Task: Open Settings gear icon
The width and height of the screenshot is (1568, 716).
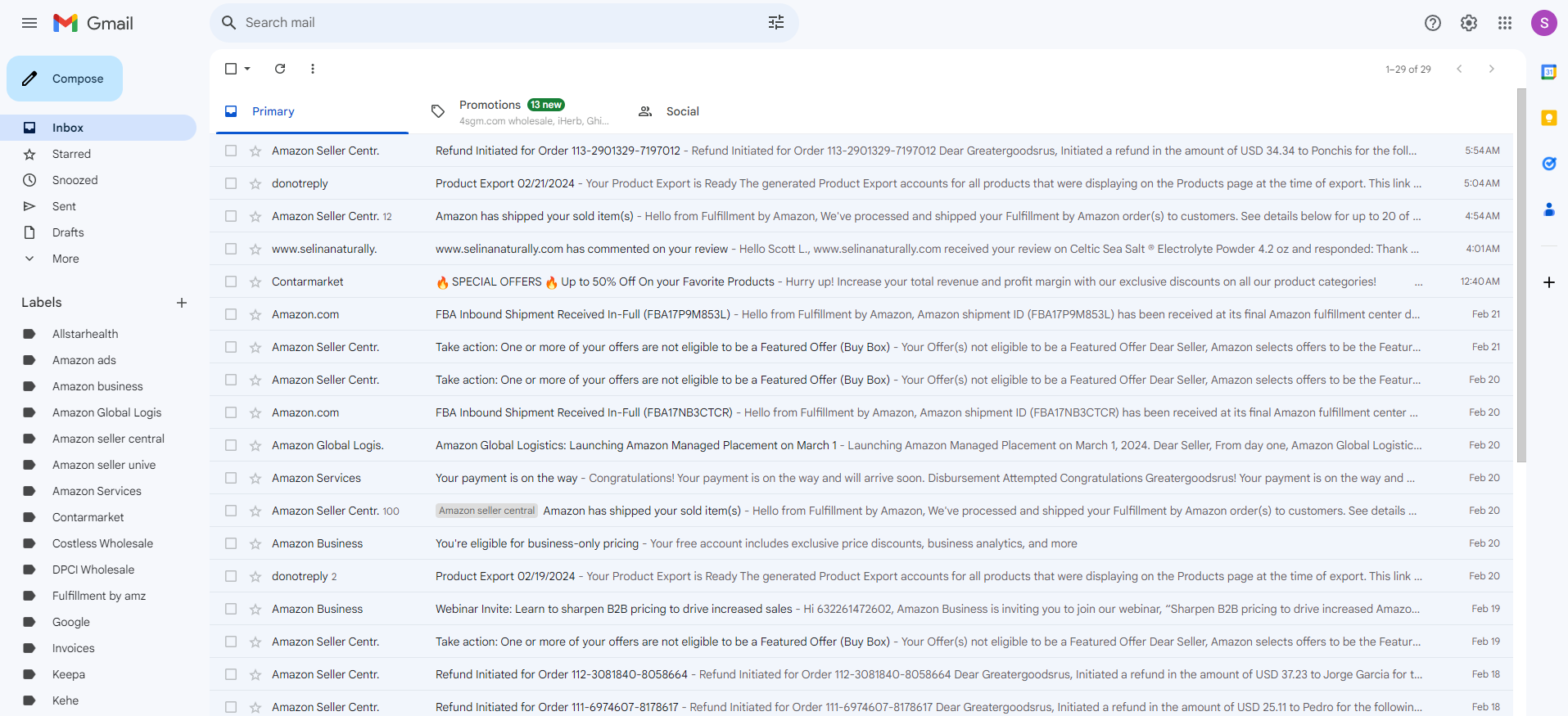Action: (1469, 23)
